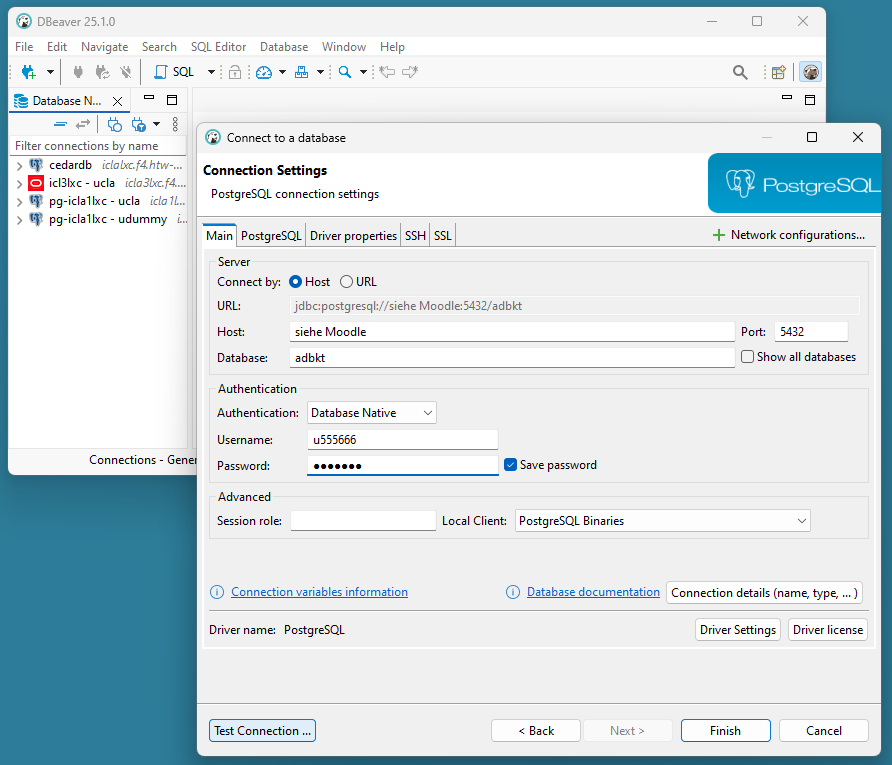Open the Authentication Database Native dropdown
This screenshot has height=765, width=892.
[372, 413]
